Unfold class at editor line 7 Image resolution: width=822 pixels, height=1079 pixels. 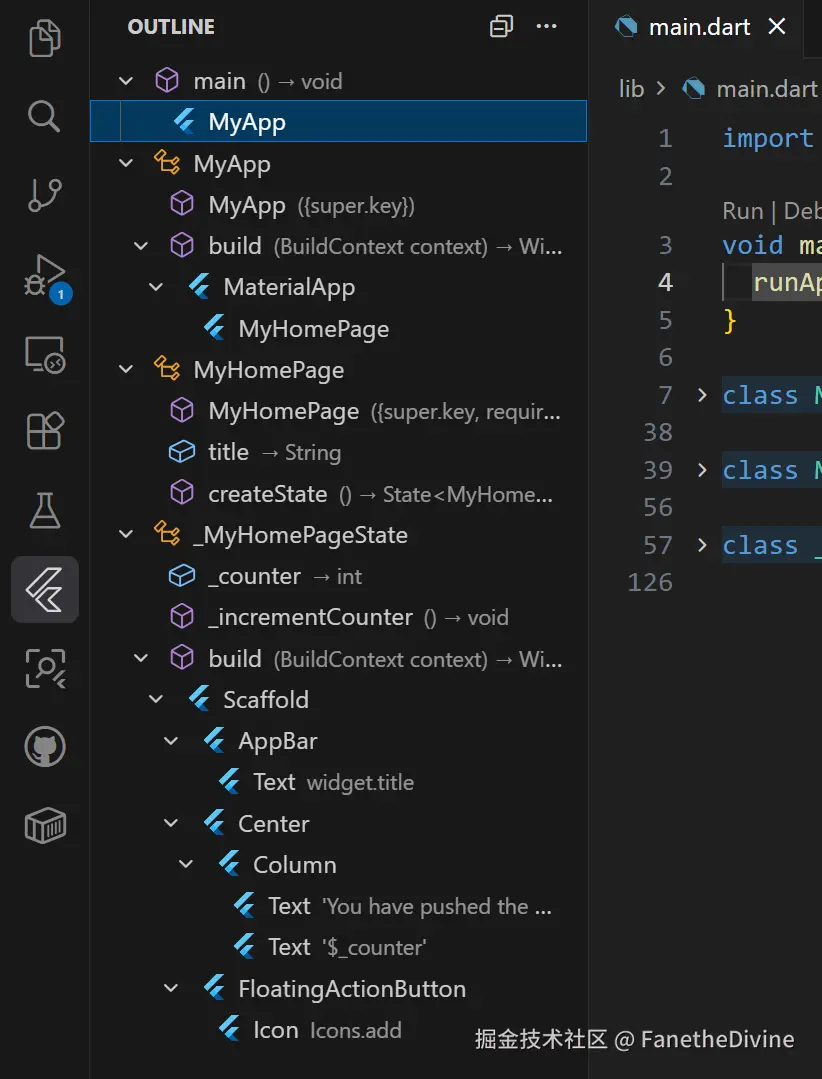[x=702, y=395]
